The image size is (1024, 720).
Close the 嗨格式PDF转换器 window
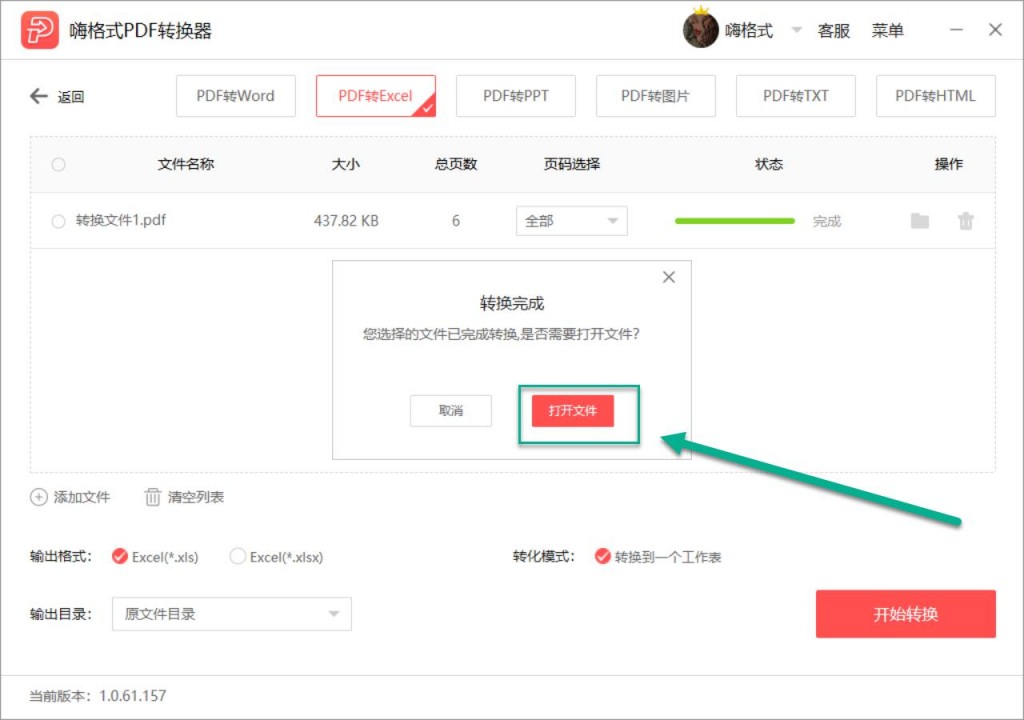pyautogui.click(x=995, y=30)
